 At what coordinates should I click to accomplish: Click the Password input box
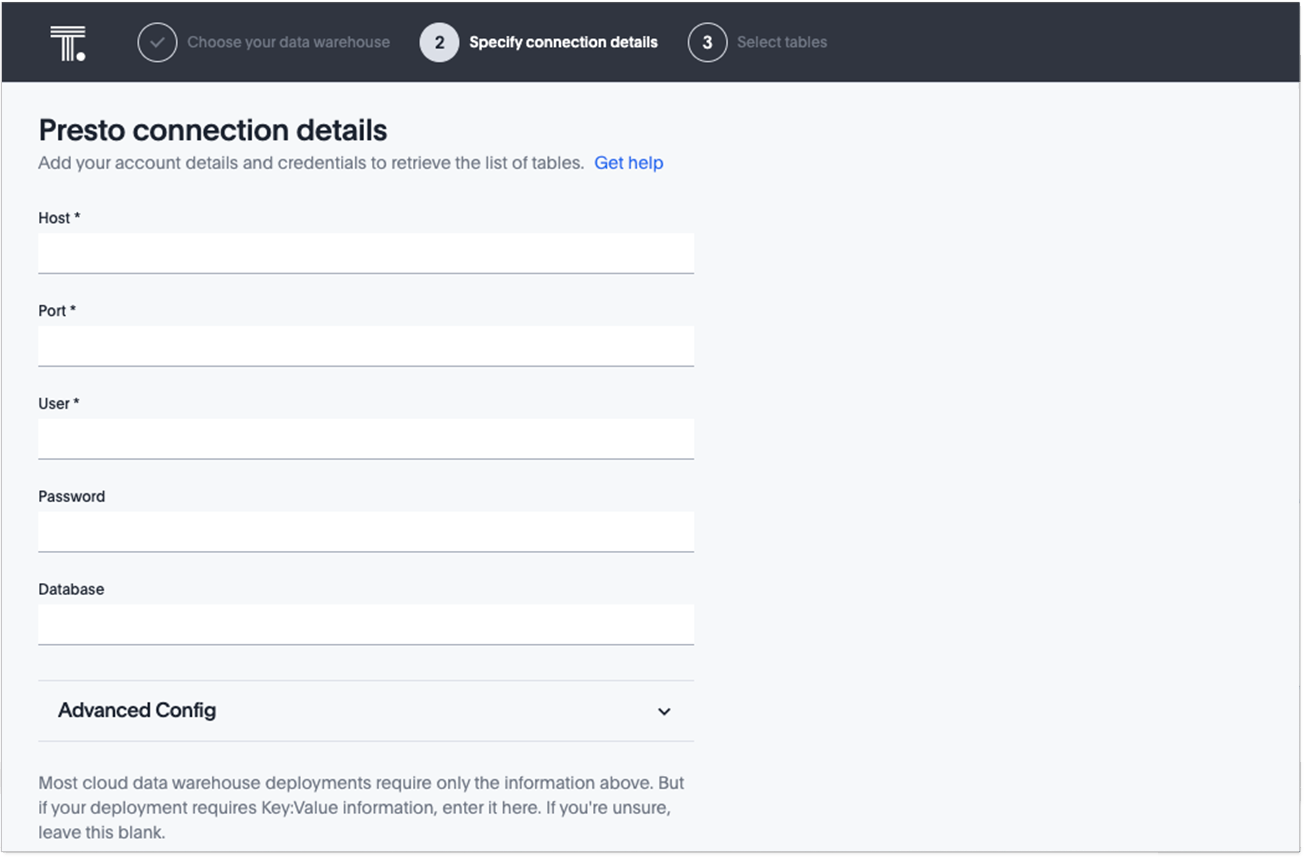tap(366, 531)
